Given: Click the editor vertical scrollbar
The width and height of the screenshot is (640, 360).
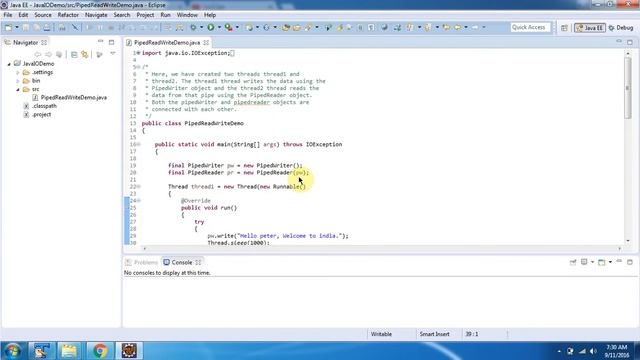Looking at the screenshot, I should point(628,88).
